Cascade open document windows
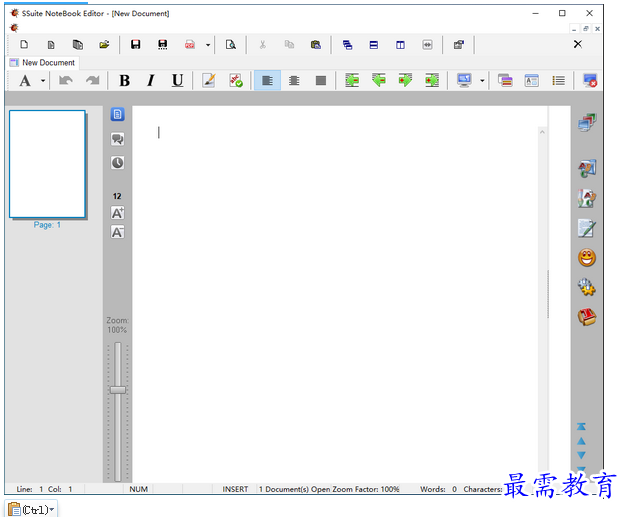This screenshot has width=625, height=517. click(347, 45)
